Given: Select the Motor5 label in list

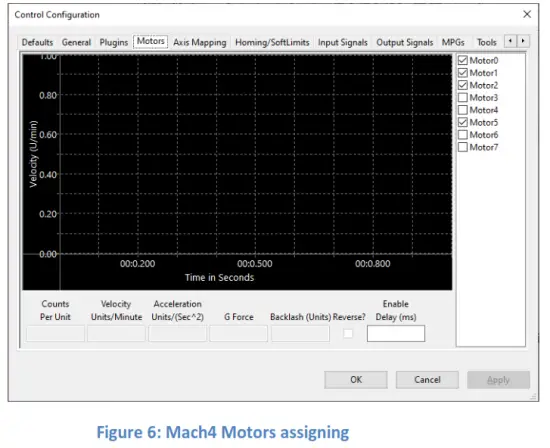Looking at the screenshot, I should click(x=484, y=122).
